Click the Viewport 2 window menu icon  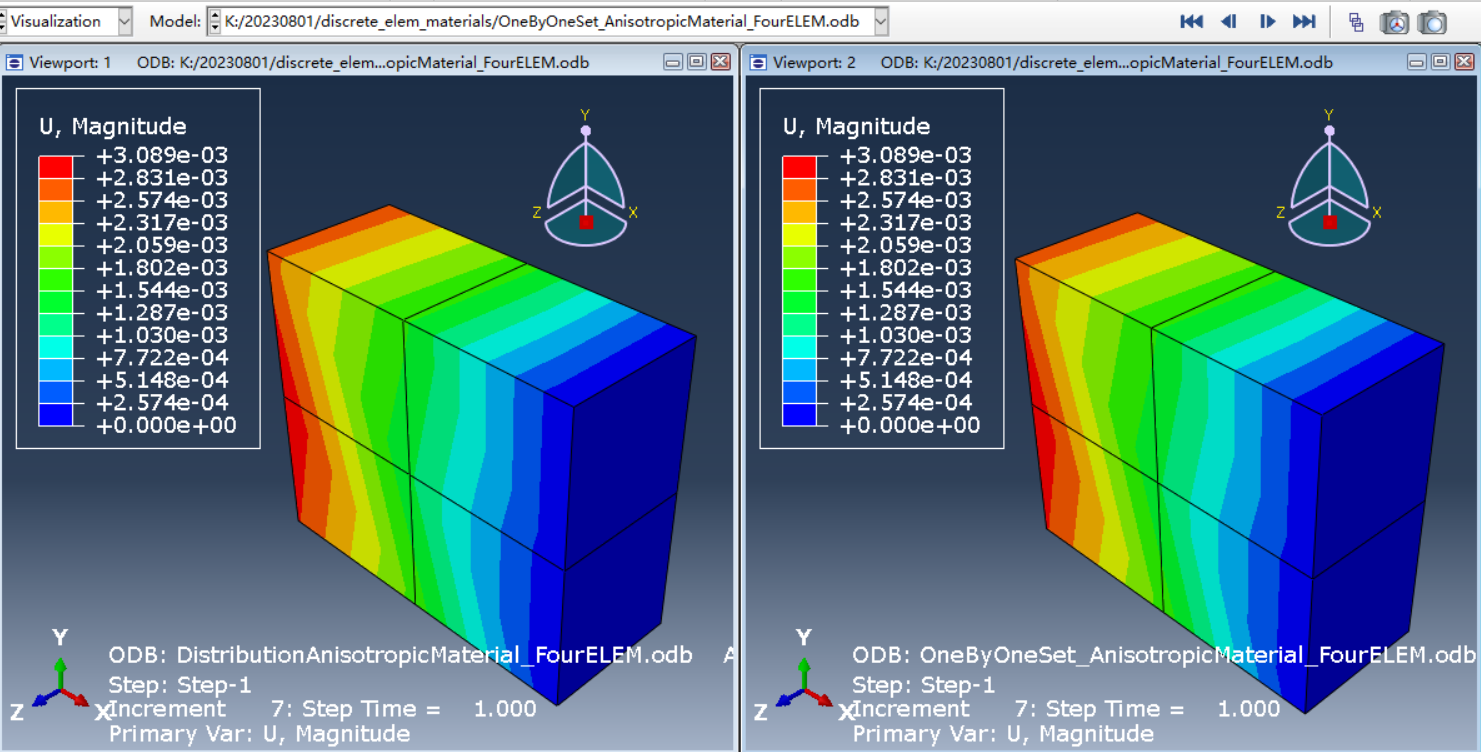click(x=758, y=62)
